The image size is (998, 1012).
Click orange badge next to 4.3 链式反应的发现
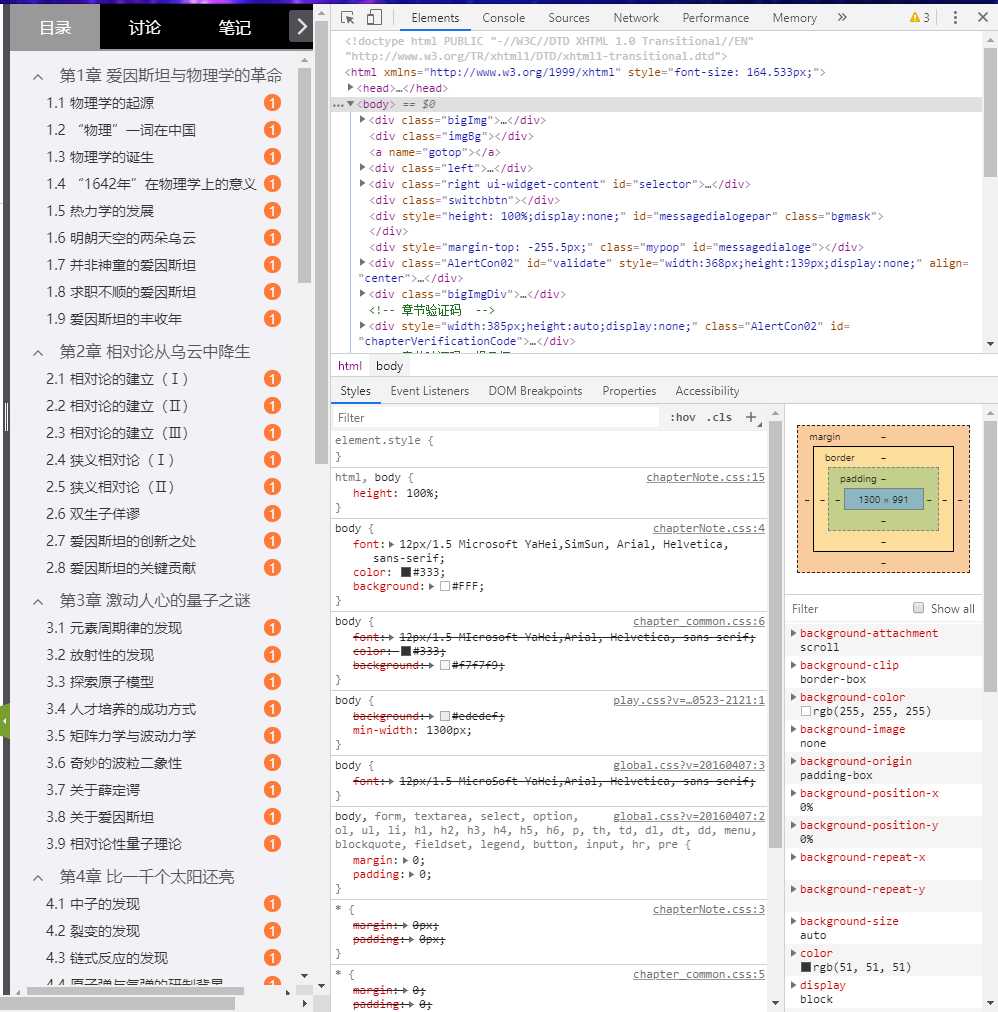[272, 958]
